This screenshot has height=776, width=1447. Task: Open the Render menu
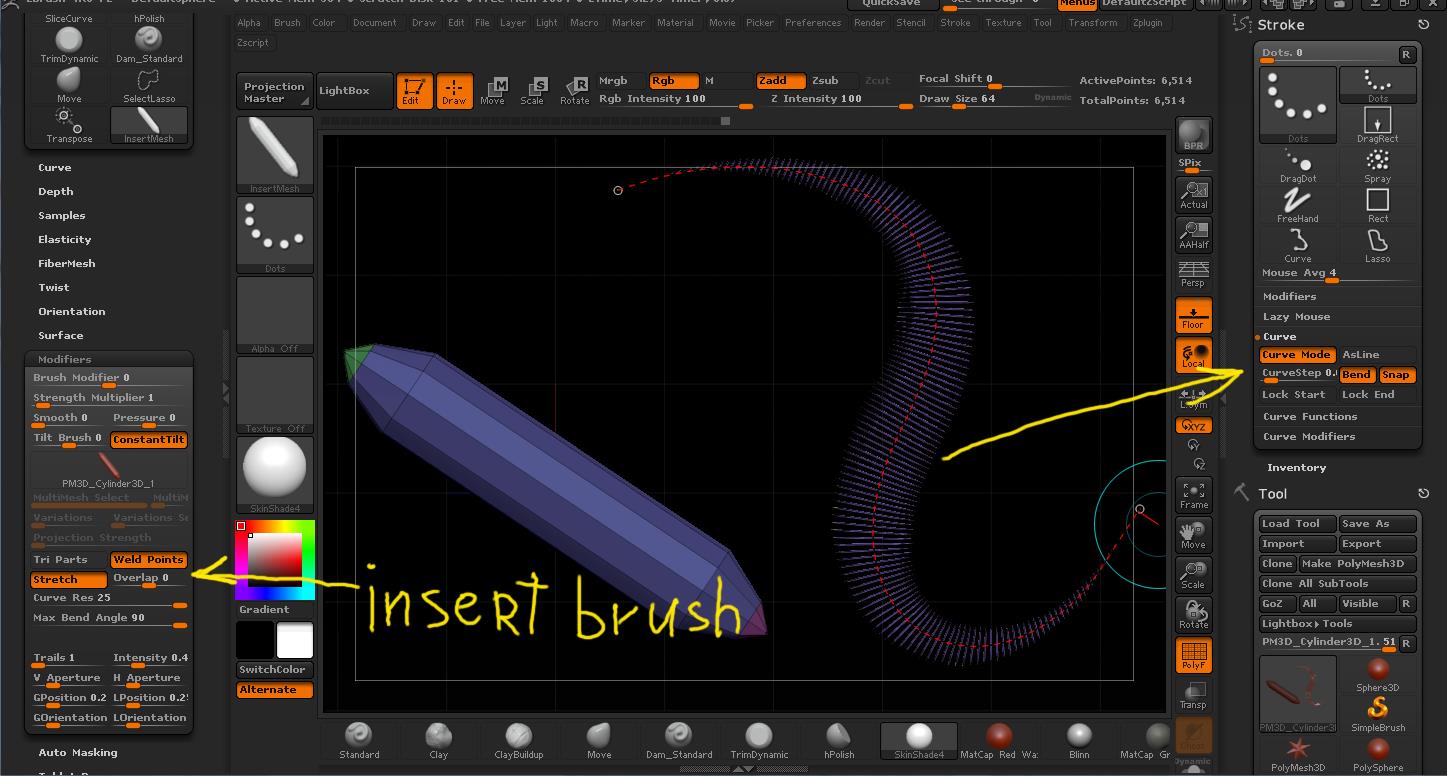(869, 23)
